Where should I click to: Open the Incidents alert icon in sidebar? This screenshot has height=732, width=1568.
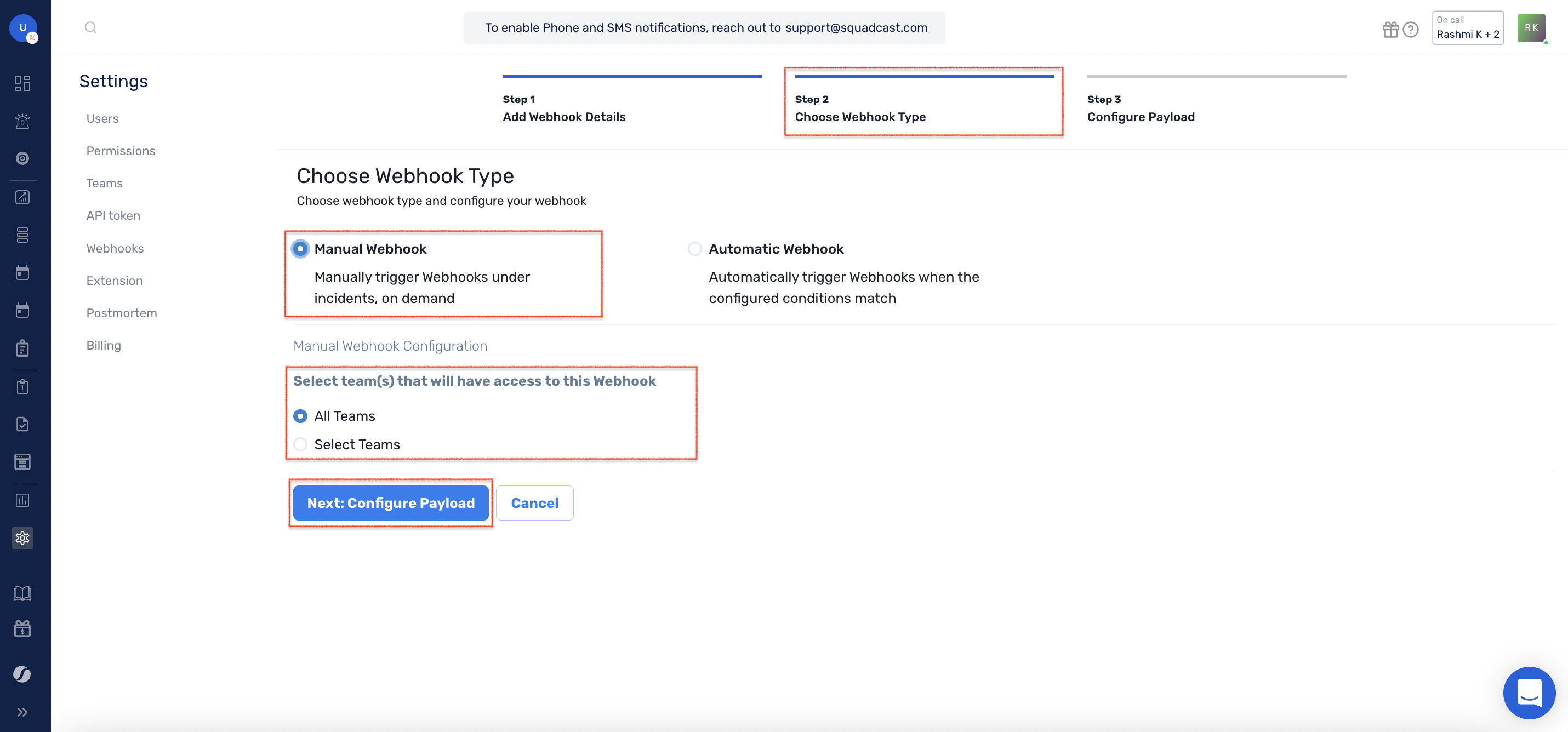pyautogui.click(x=22, y=121)
